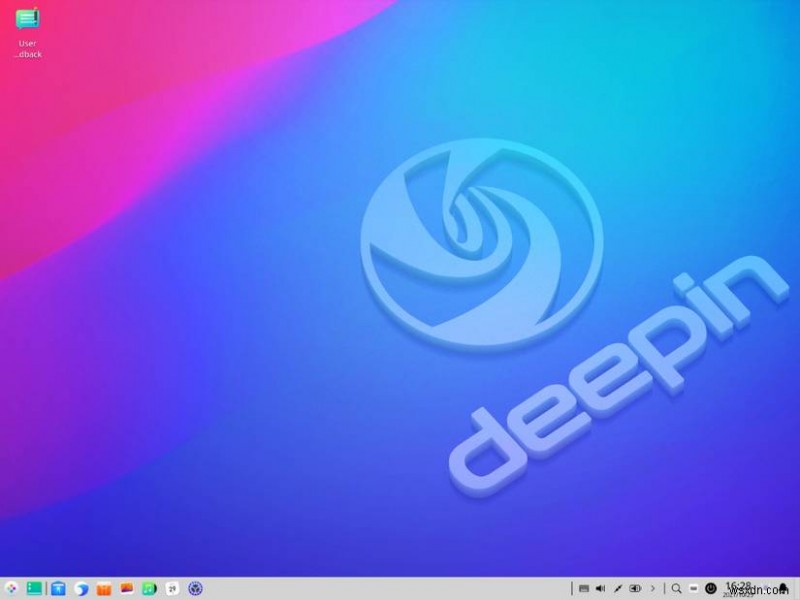Screen dimensions: 800x600
Task: Open the sound volume tray icon
Action: point(601,588)
